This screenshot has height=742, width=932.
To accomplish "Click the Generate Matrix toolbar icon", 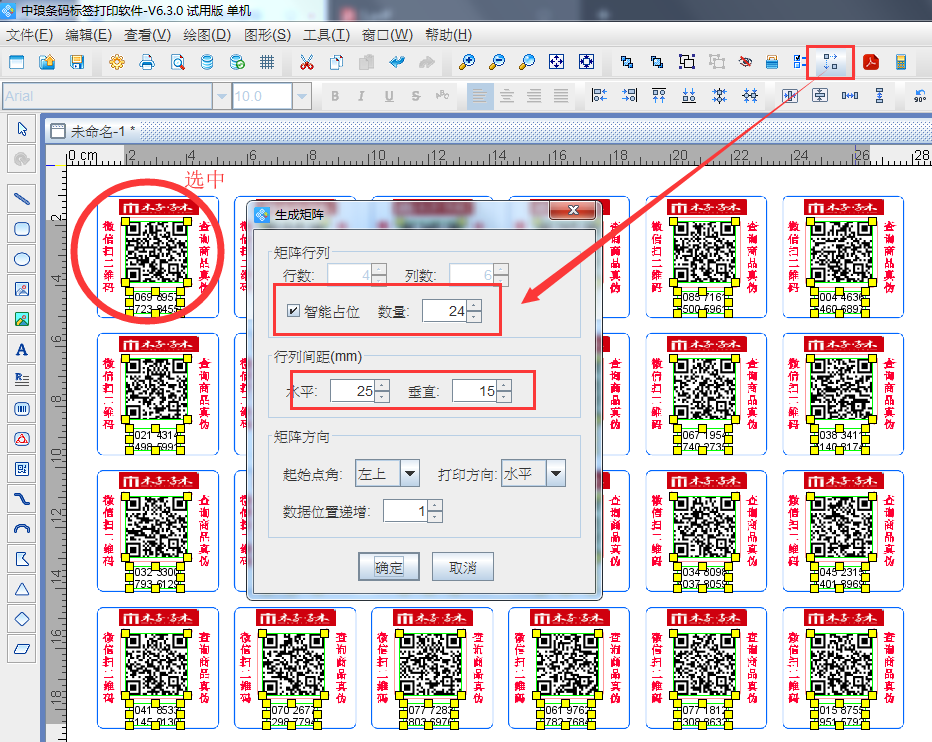I will click(x=829, y=62).
